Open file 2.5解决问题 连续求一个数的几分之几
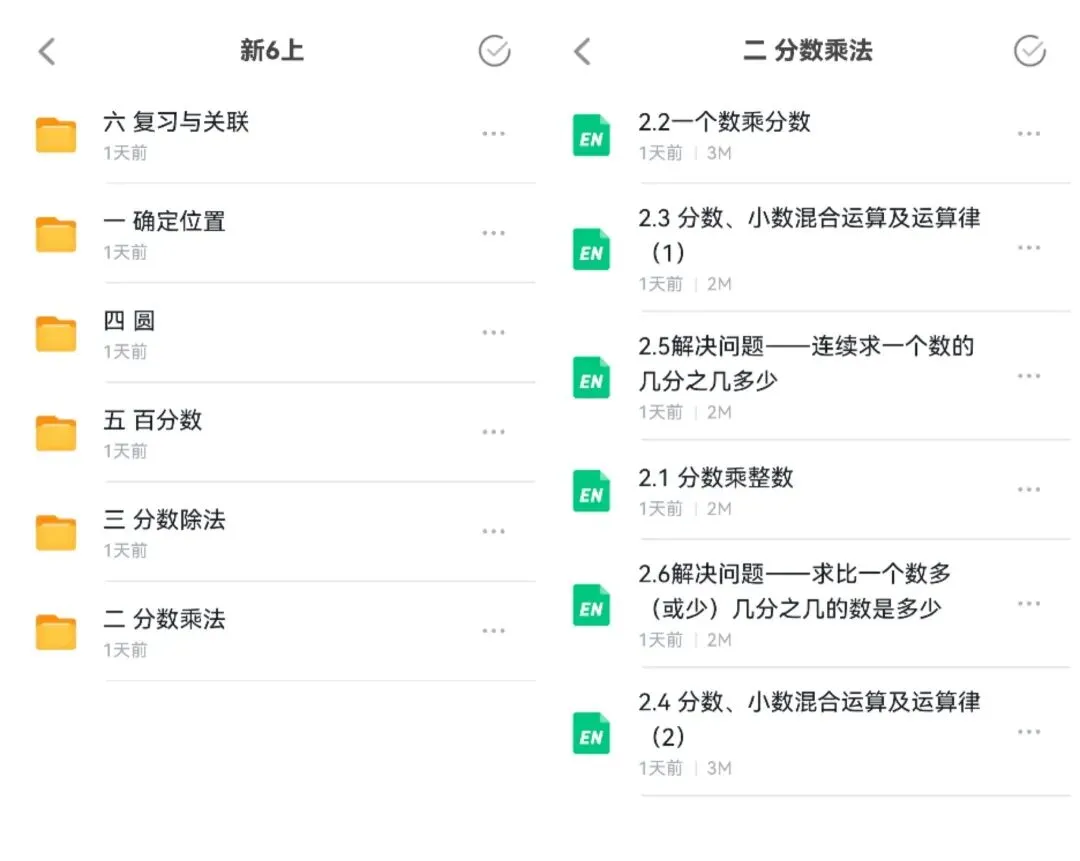 820,377
